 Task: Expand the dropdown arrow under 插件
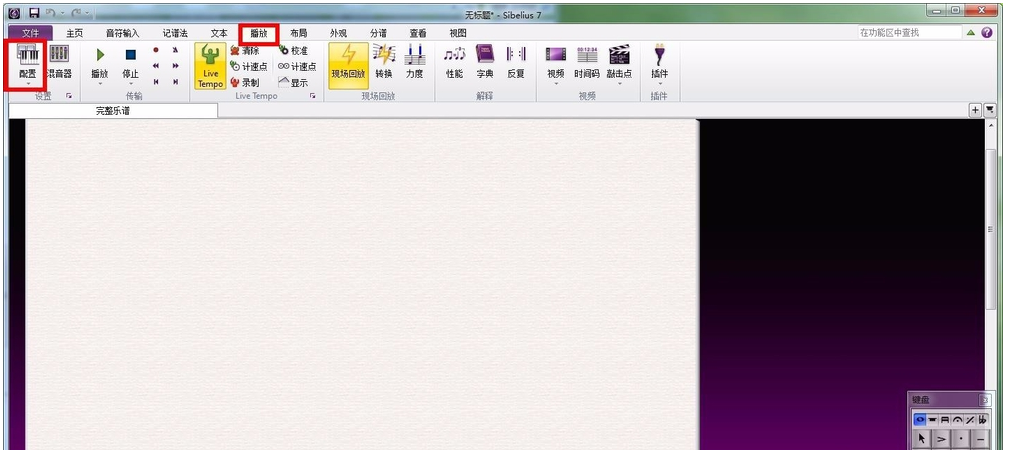coord(660,84)
